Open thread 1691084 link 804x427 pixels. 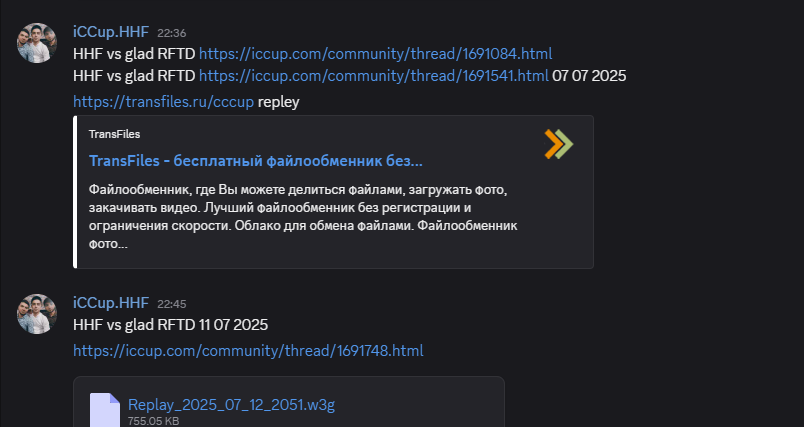click(375, 54)
